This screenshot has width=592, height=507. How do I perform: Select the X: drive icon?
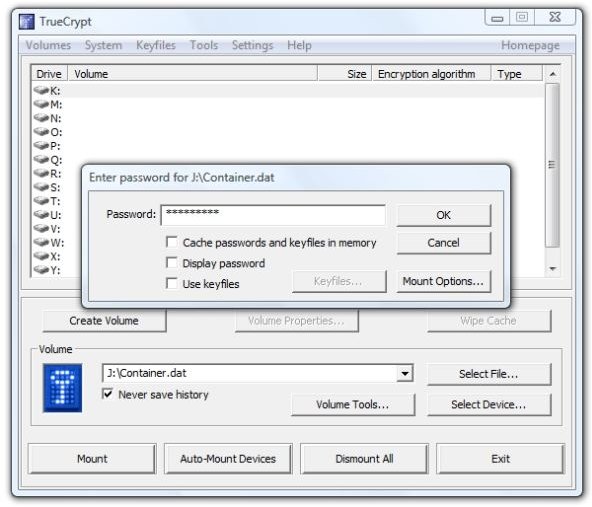click(x=41, y=256)
